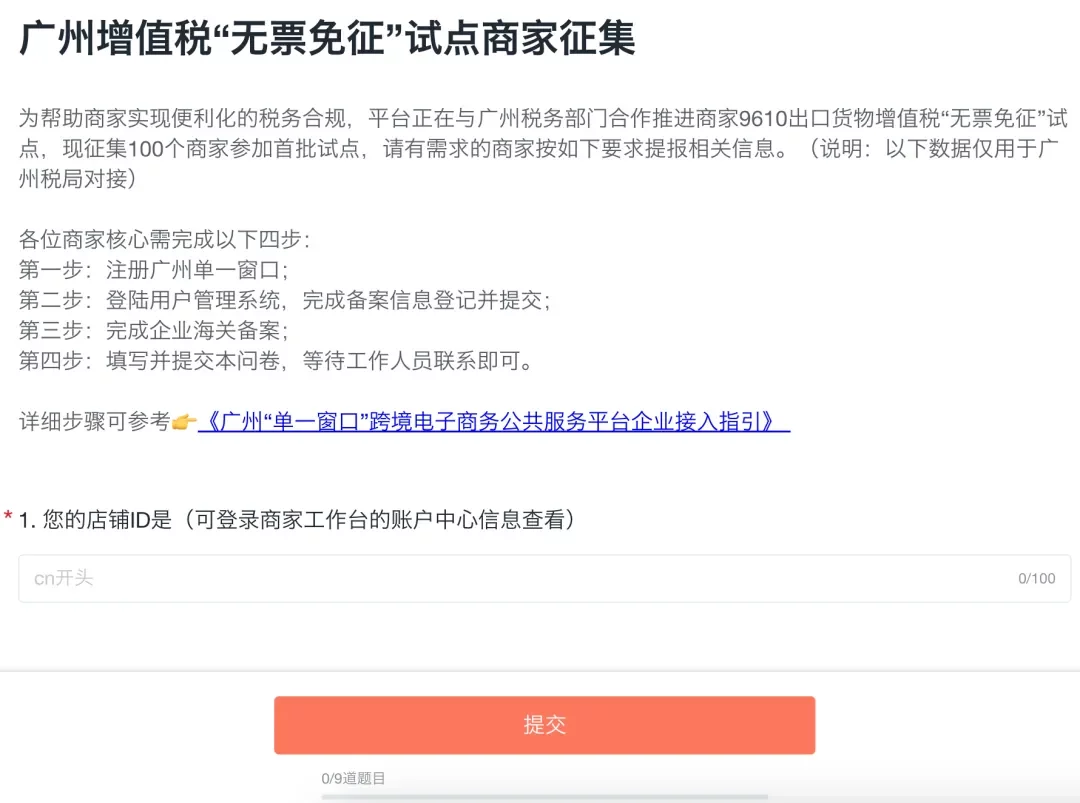Click the 各位商家核心需完成以下四步 heading
The height and width of the screenshot is (803, 1080).
point(160,239)
